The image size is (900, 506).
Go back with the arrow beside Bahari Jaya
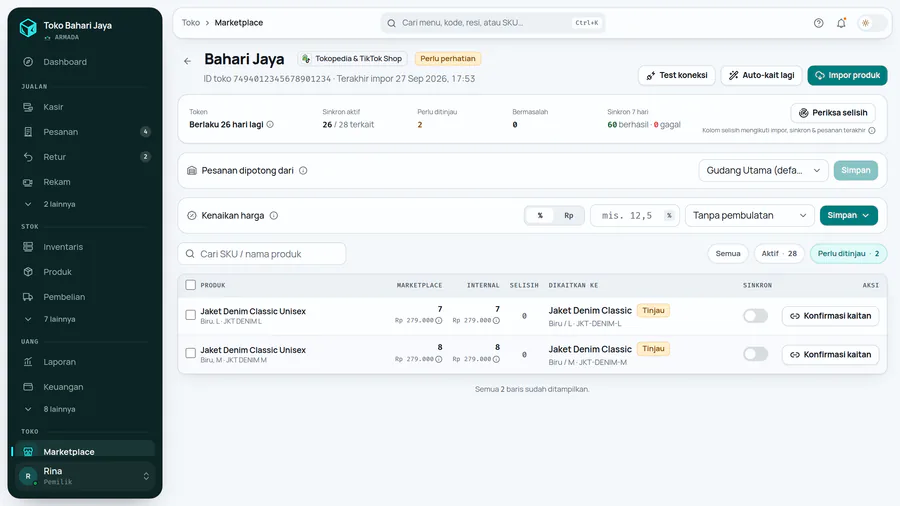pos(188,61)
